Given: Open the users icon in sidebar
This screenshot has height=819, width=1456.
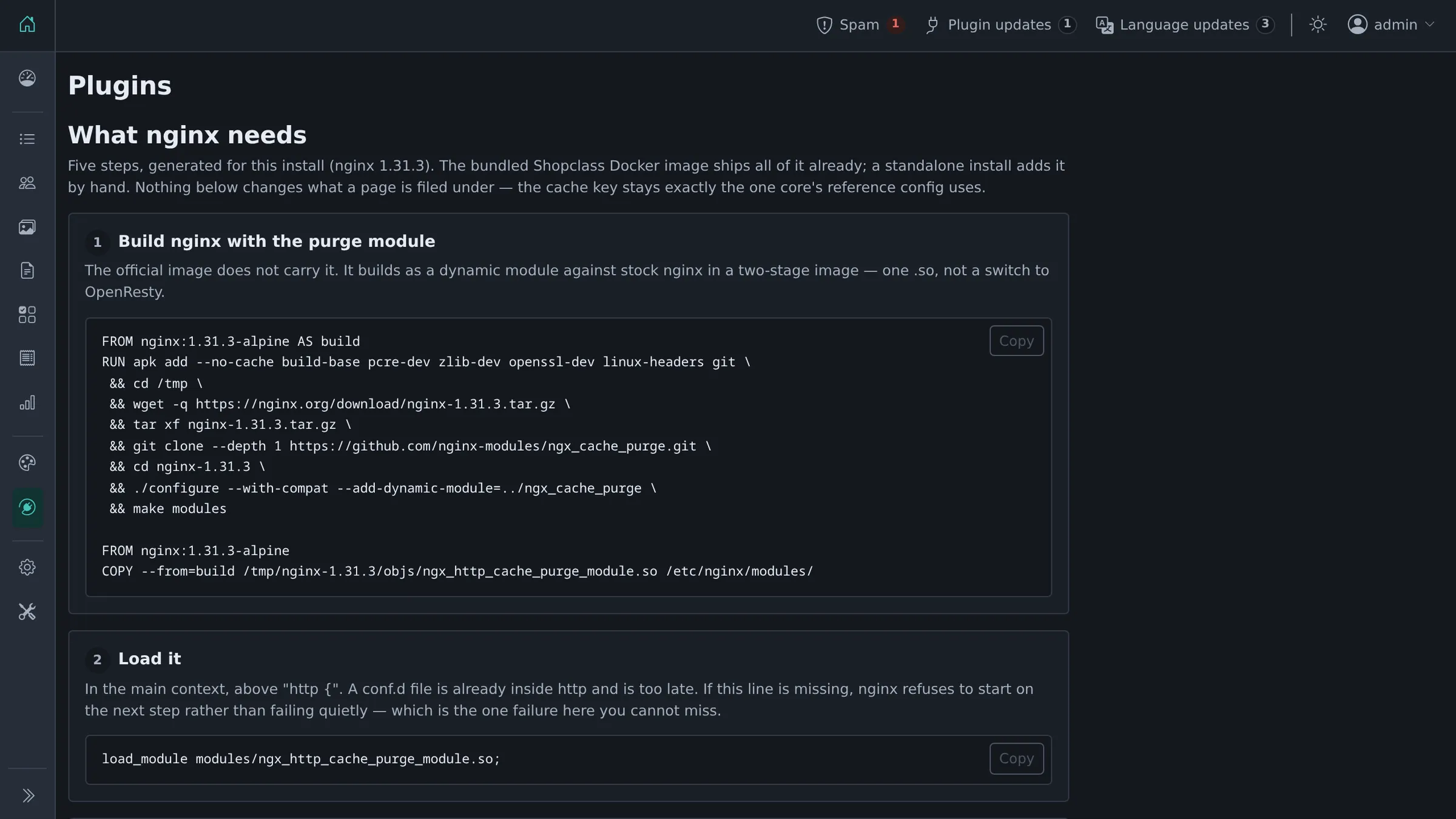Looking at the screenshot, I should point(27,183).
